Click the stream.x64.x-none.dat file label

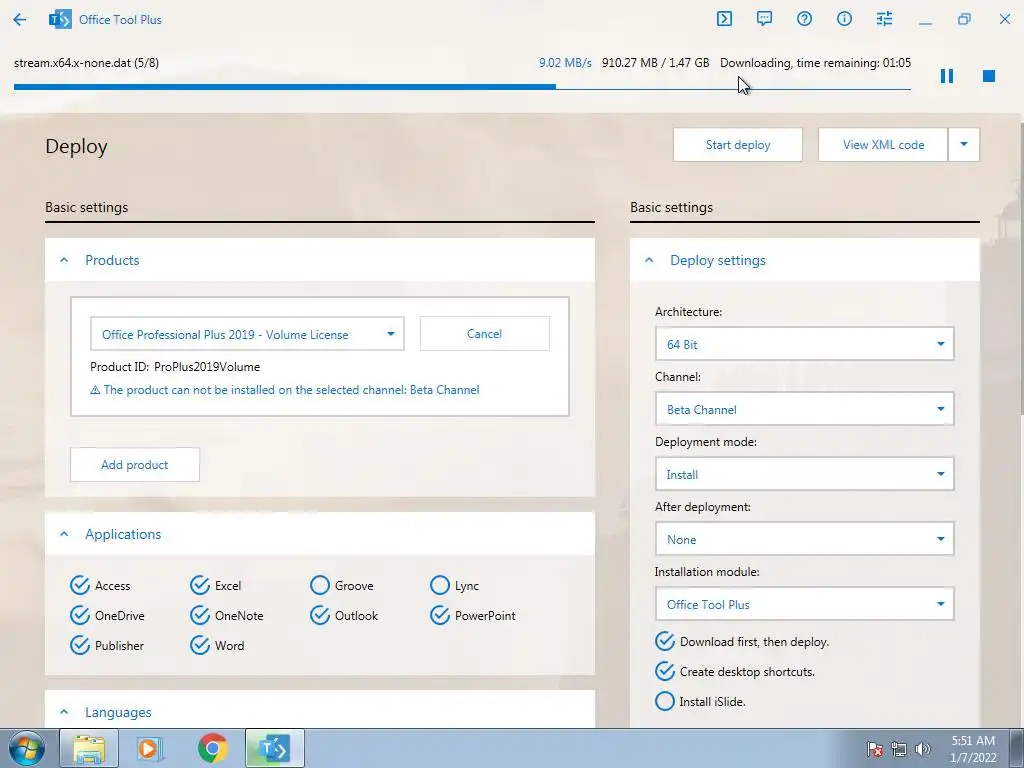86,63
